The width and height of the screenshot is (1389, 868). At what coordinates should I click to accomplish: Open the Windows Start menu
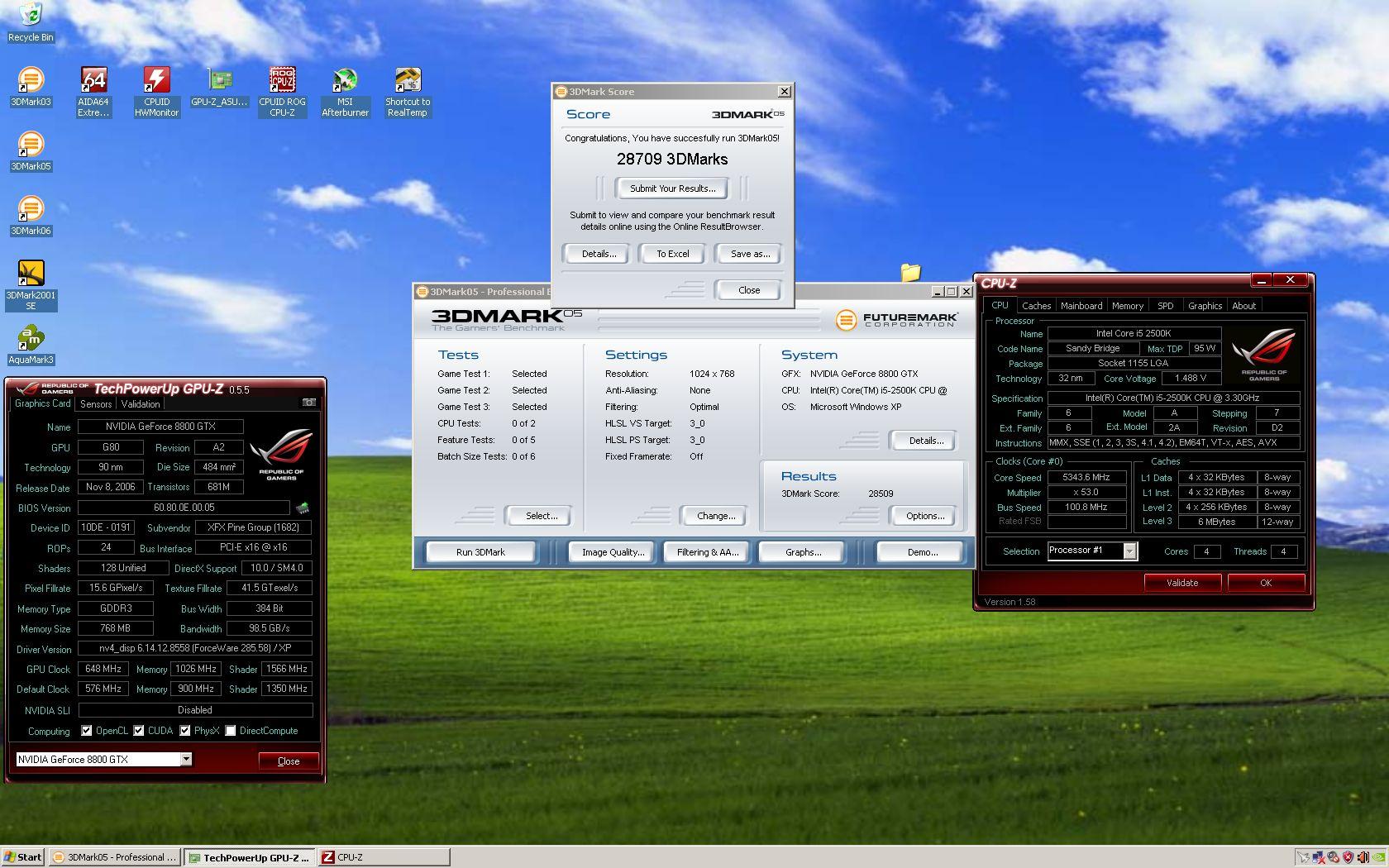click(22, 857)
